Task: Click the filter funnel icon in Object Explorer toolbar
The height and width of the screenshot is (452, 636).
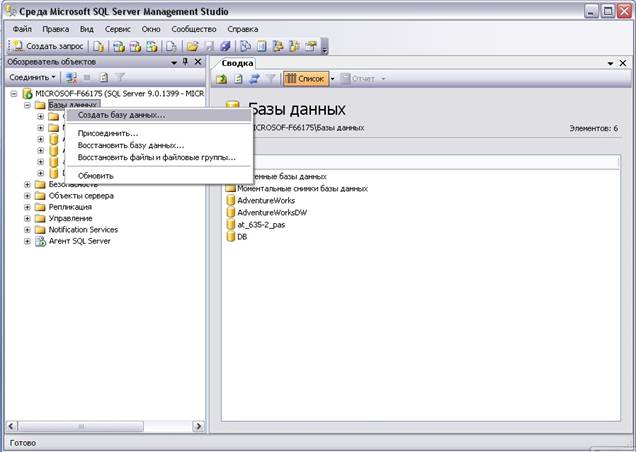Action: click(x=118, y=77)
